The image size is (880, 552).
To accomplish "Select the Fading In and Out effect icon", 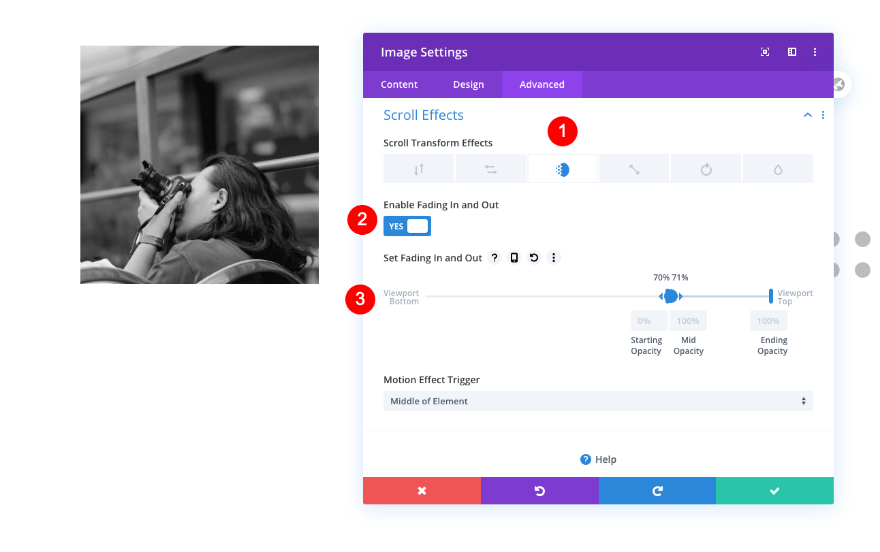I will (562, 169).
